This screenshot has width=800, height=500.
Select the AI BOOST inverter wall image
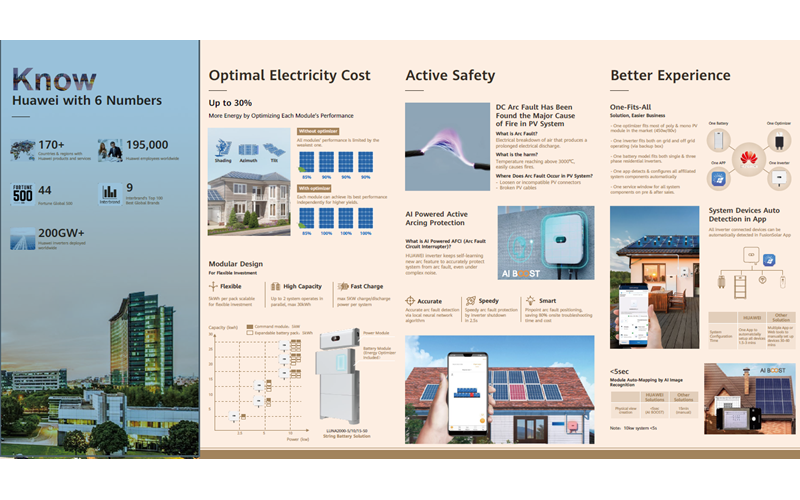tap(546, 243)
